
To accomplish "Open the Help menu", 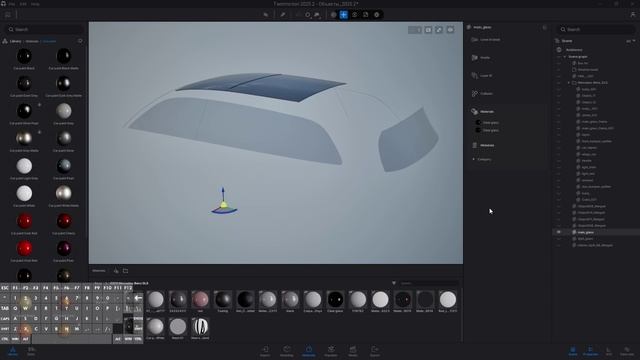I will coord(35,4).
